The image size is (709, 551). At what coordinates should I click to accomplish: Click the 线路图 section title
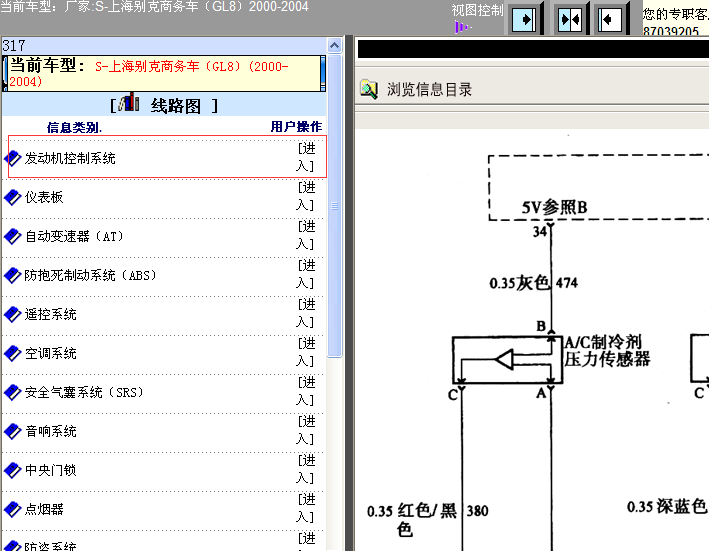coord(176,106)
